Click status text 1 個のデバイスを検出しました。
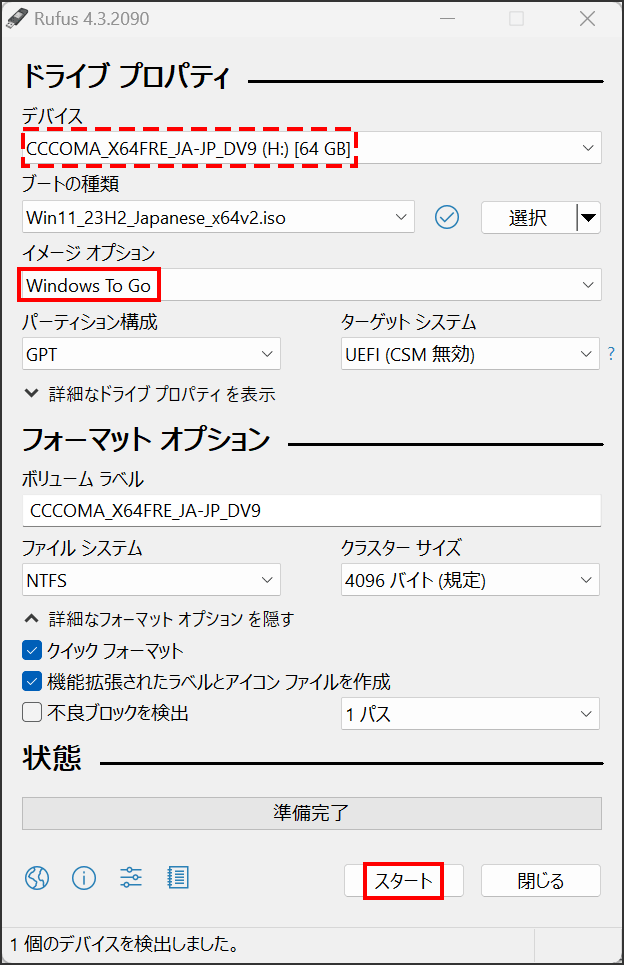 point(125,943)
